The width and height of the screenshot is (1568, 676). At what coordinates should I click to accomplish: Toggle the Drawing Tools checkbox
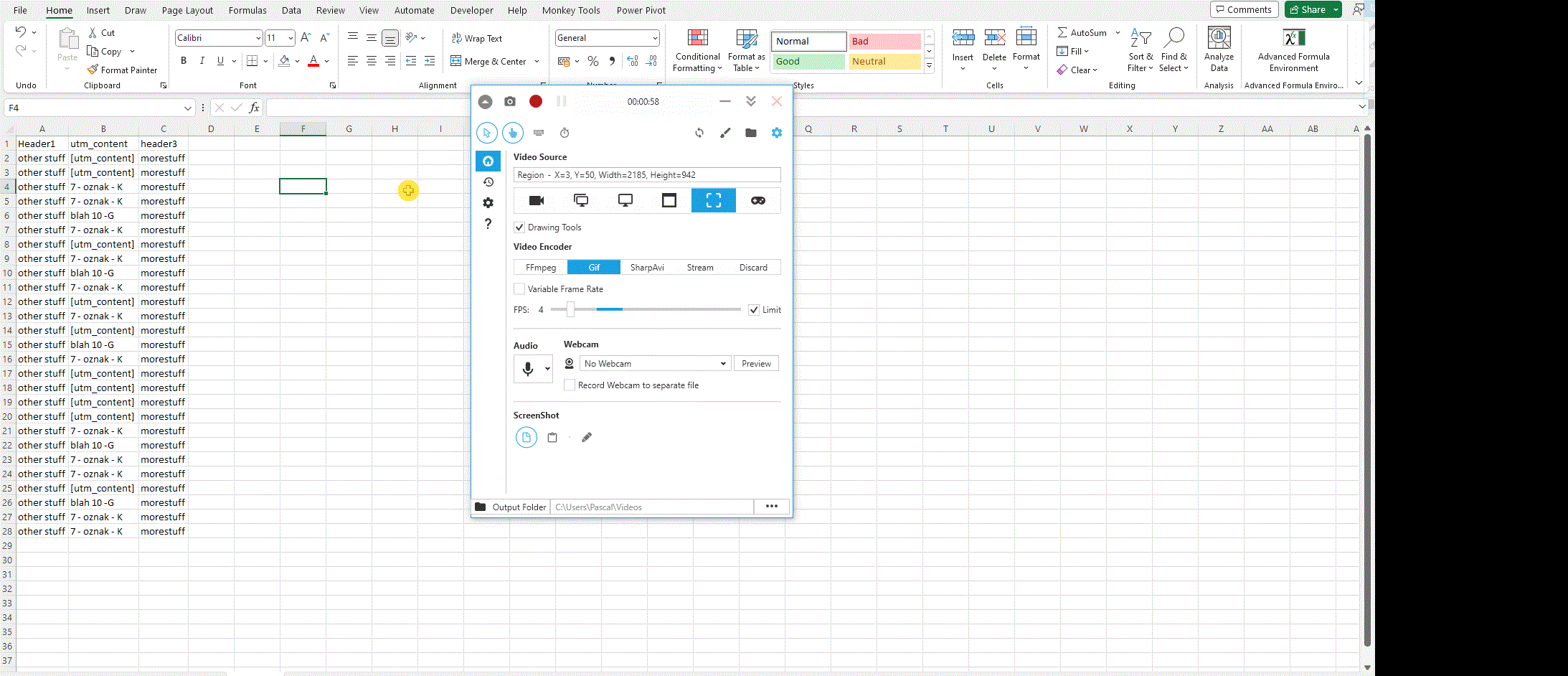519,227
